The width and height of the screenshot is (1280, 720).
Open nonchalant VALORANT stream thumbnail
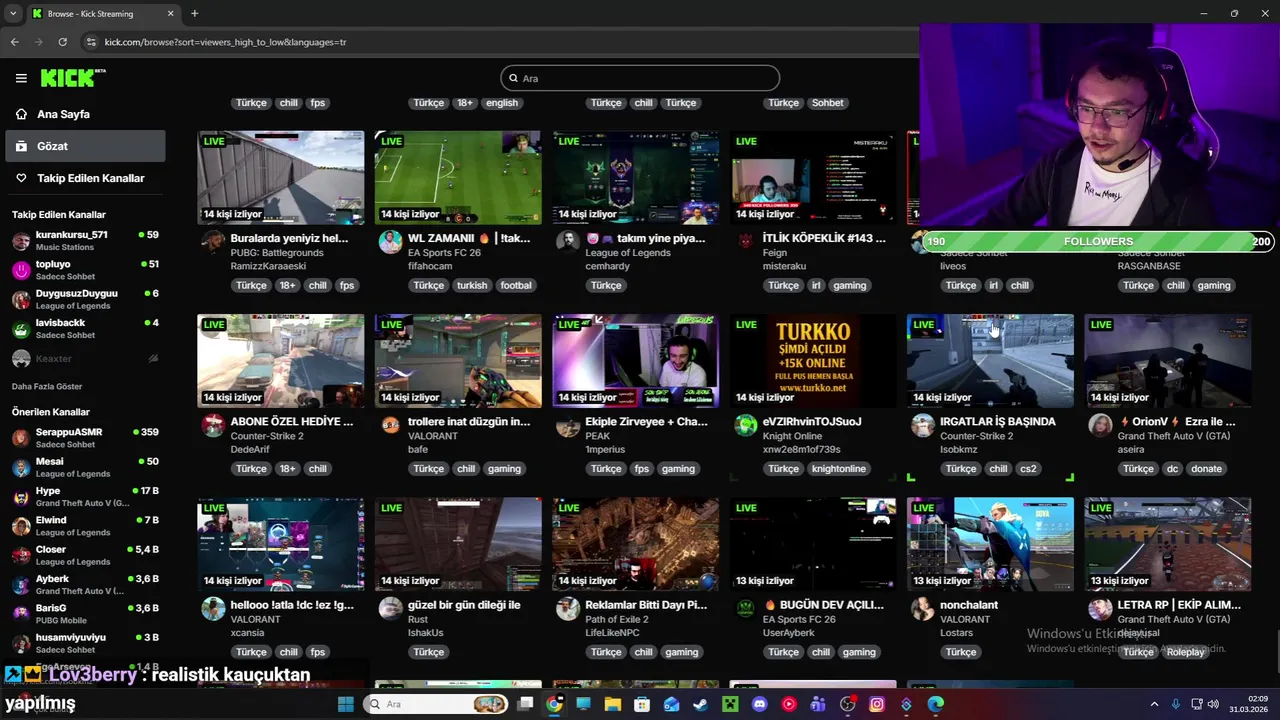click(x=990, y=544)
